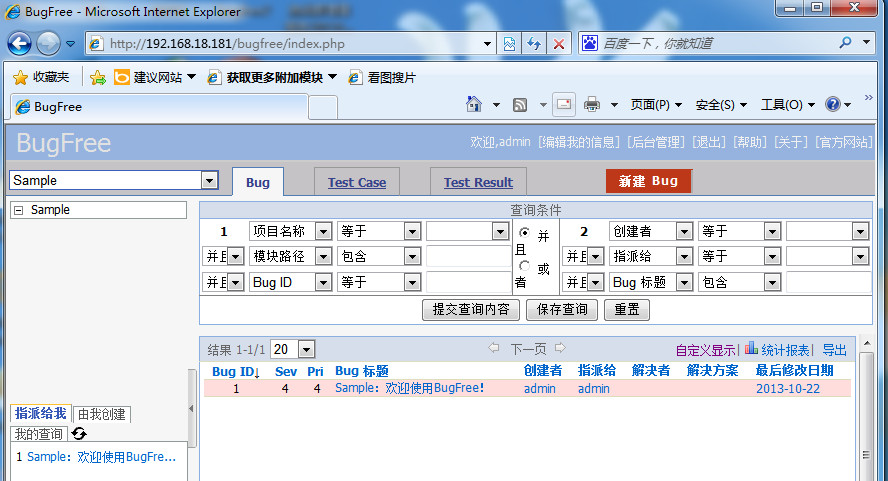The image size is (888, 481).
Task: Open the address bar history dropdown
Action: (x=487, y=44)
